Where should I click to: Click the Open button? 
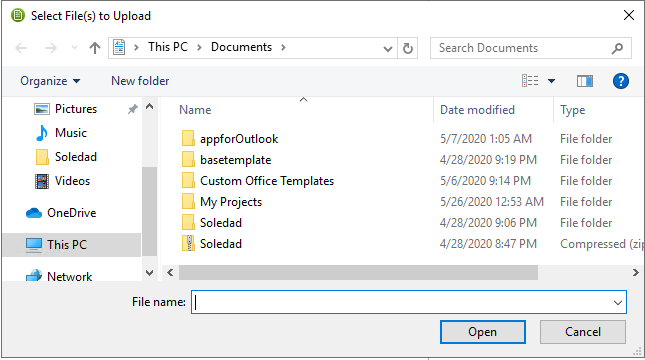click(x=483, y=332)
